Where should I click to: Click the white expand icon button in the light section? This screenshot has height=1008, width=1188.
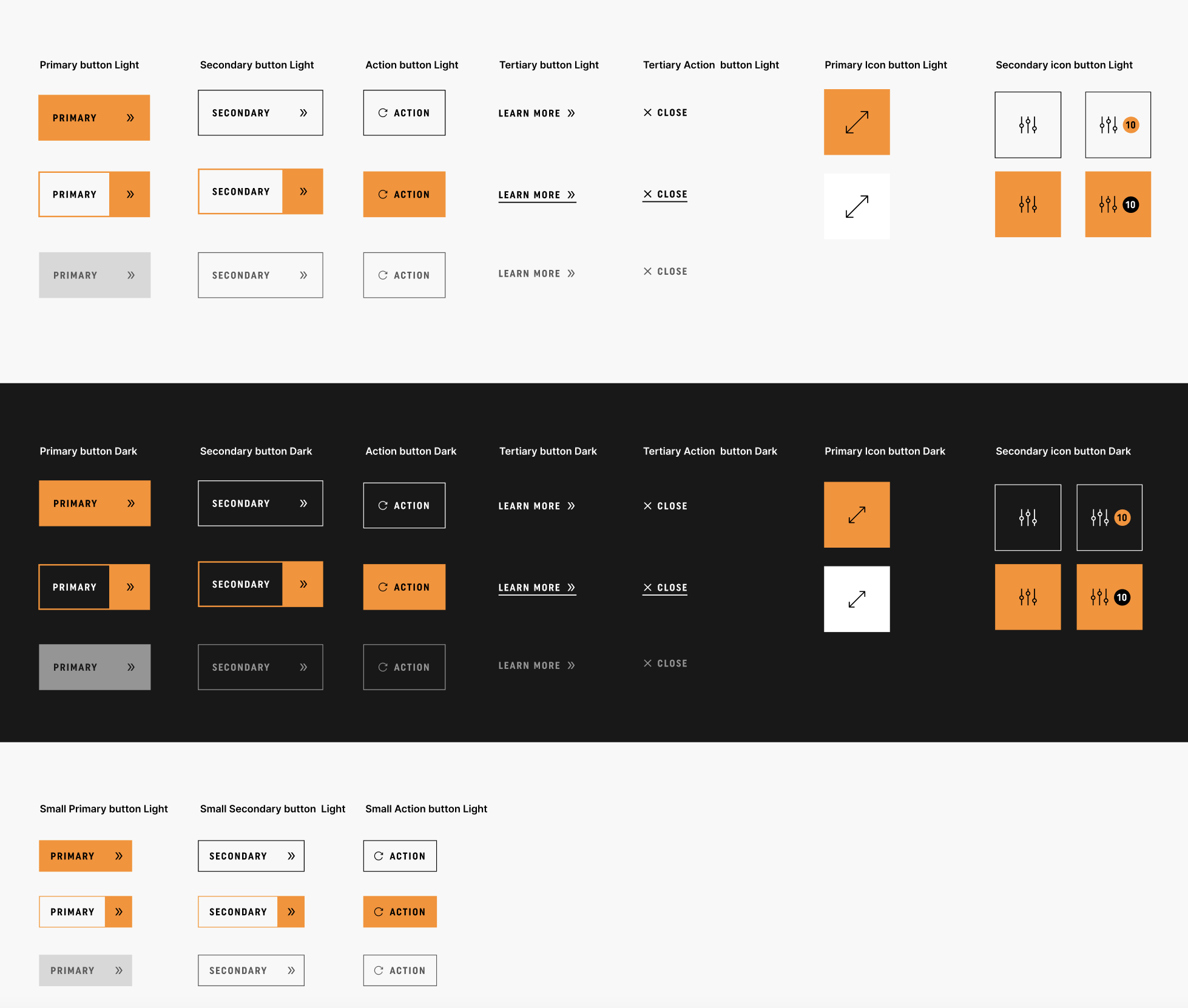[x=856, y=206]
